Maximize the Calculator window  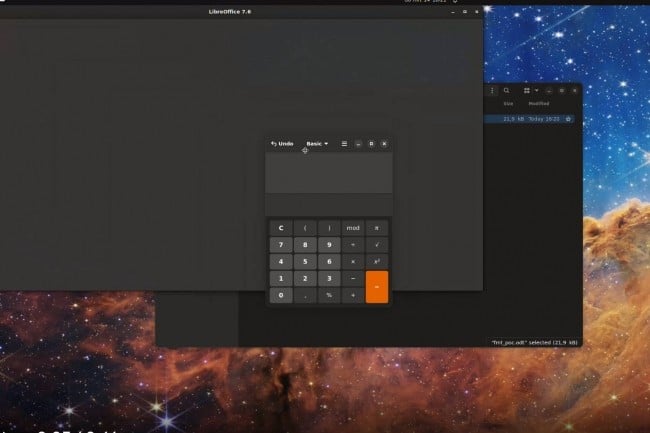(371, 144)
